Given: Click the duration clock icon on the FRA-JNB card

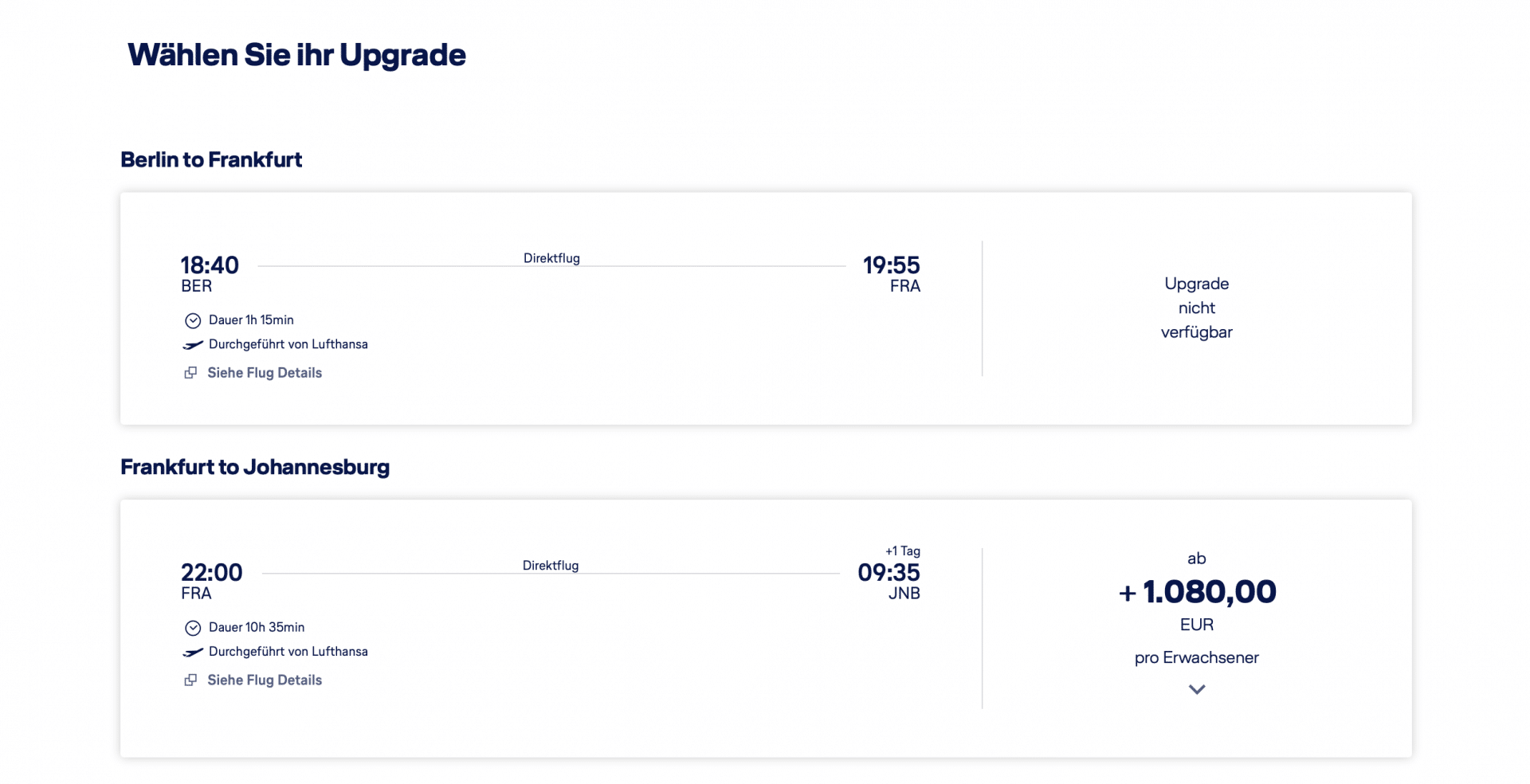Looking at the screenshot, I should [x=192, y=627].
